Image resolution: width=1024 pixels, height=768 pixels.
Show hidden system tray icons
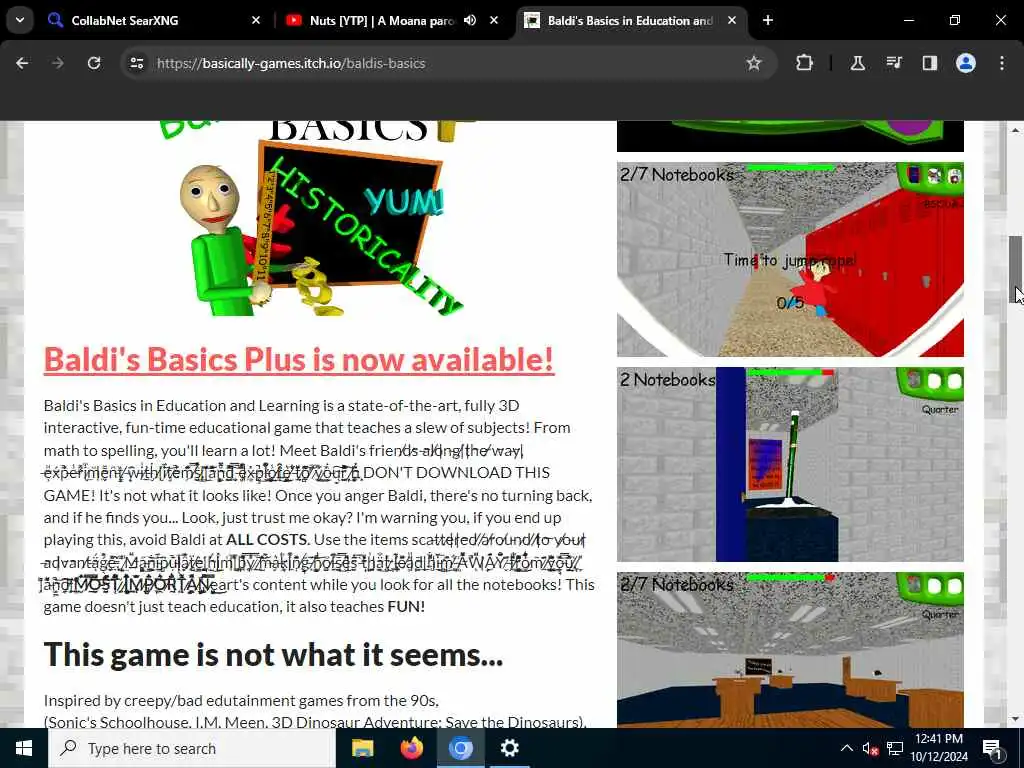[x=846, y=748]
